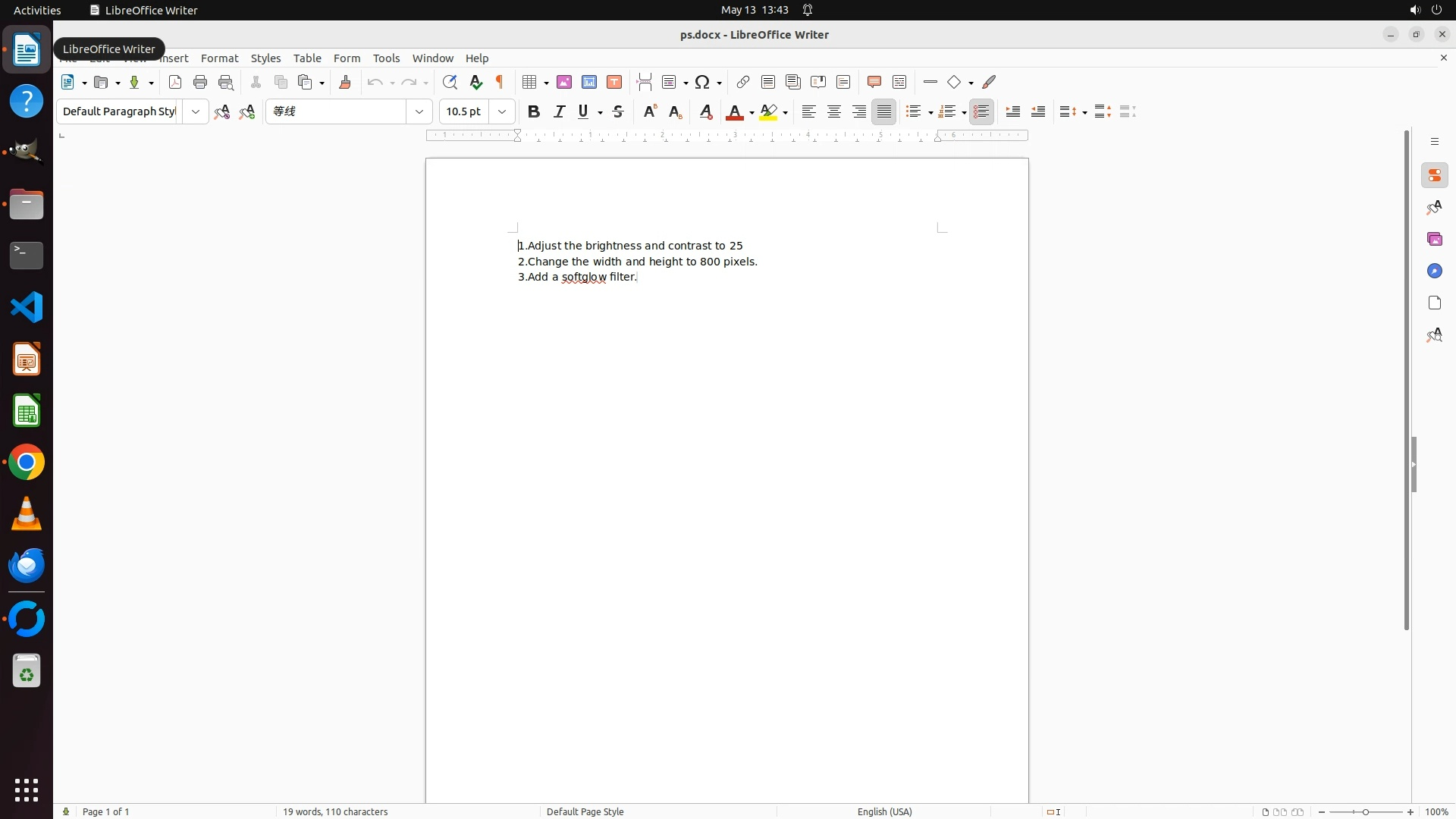Open the Format menu

pyautogui.click(x=219, y=58)
